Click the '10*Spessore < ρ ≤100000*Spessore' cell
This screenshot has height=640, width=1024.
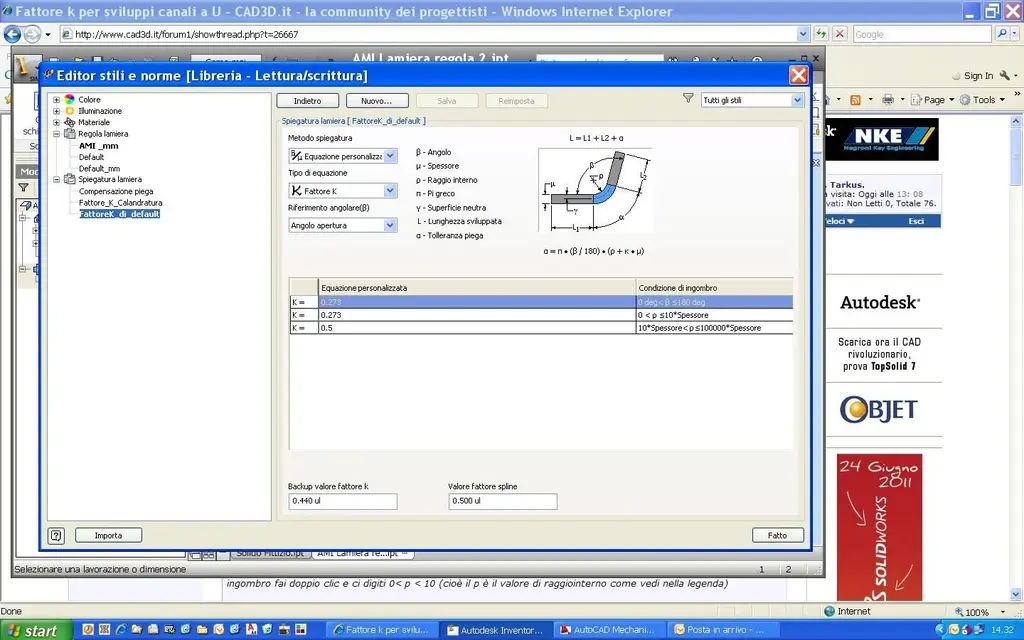[714, 328]
